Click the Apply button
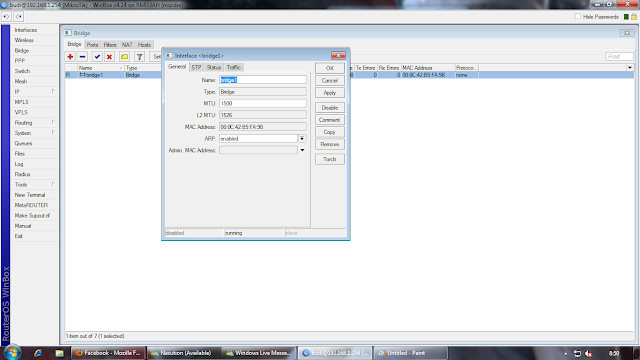The image size is (640, 360). pos(330,93)
